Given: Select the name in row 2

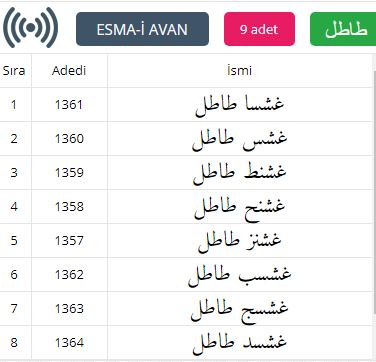Looking at the screenshot, I should pos(239,139).
